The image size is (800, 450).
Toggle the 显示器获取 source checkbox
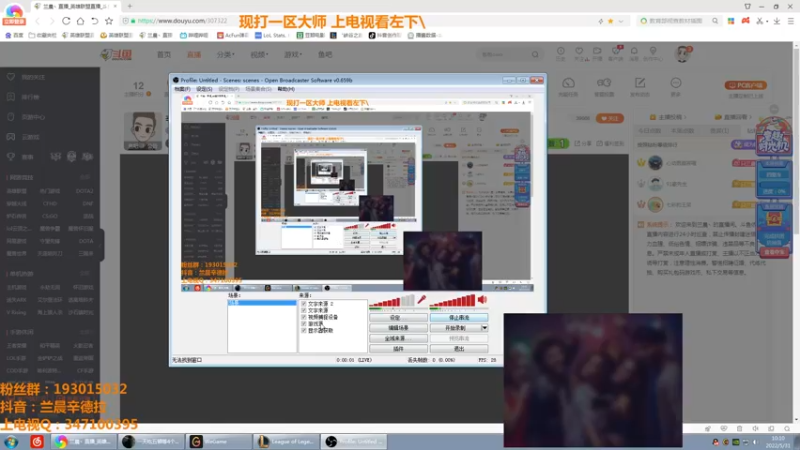[304, 330]
